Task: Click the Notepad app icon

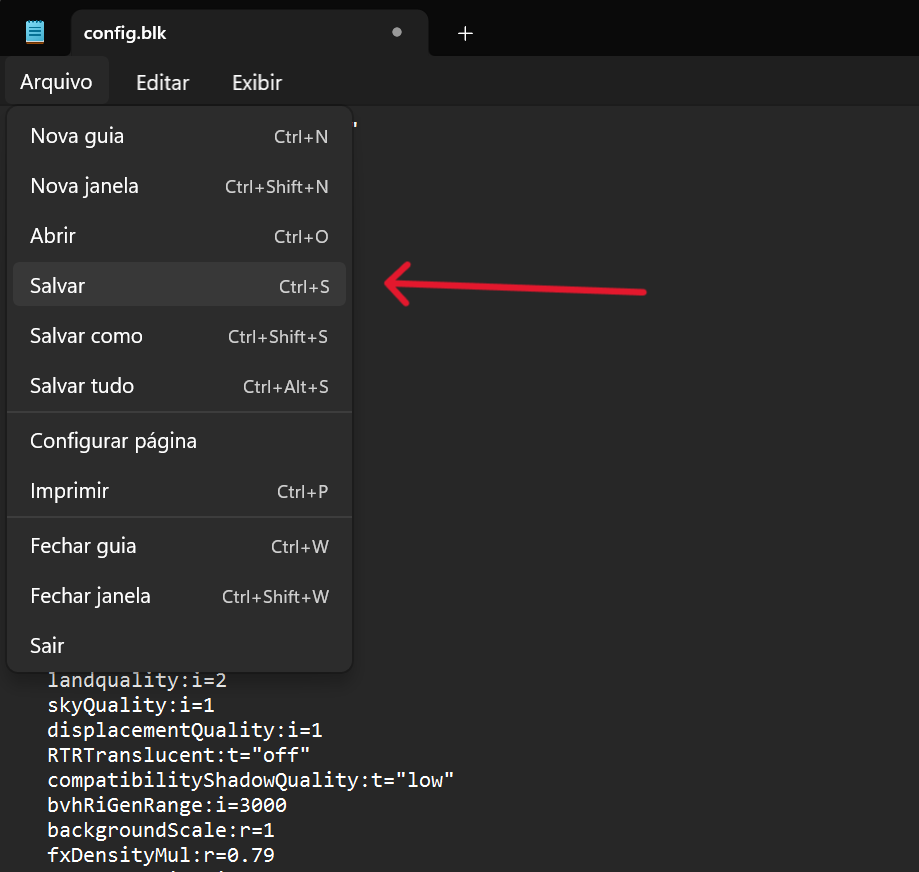Action: tap(35, 32)
